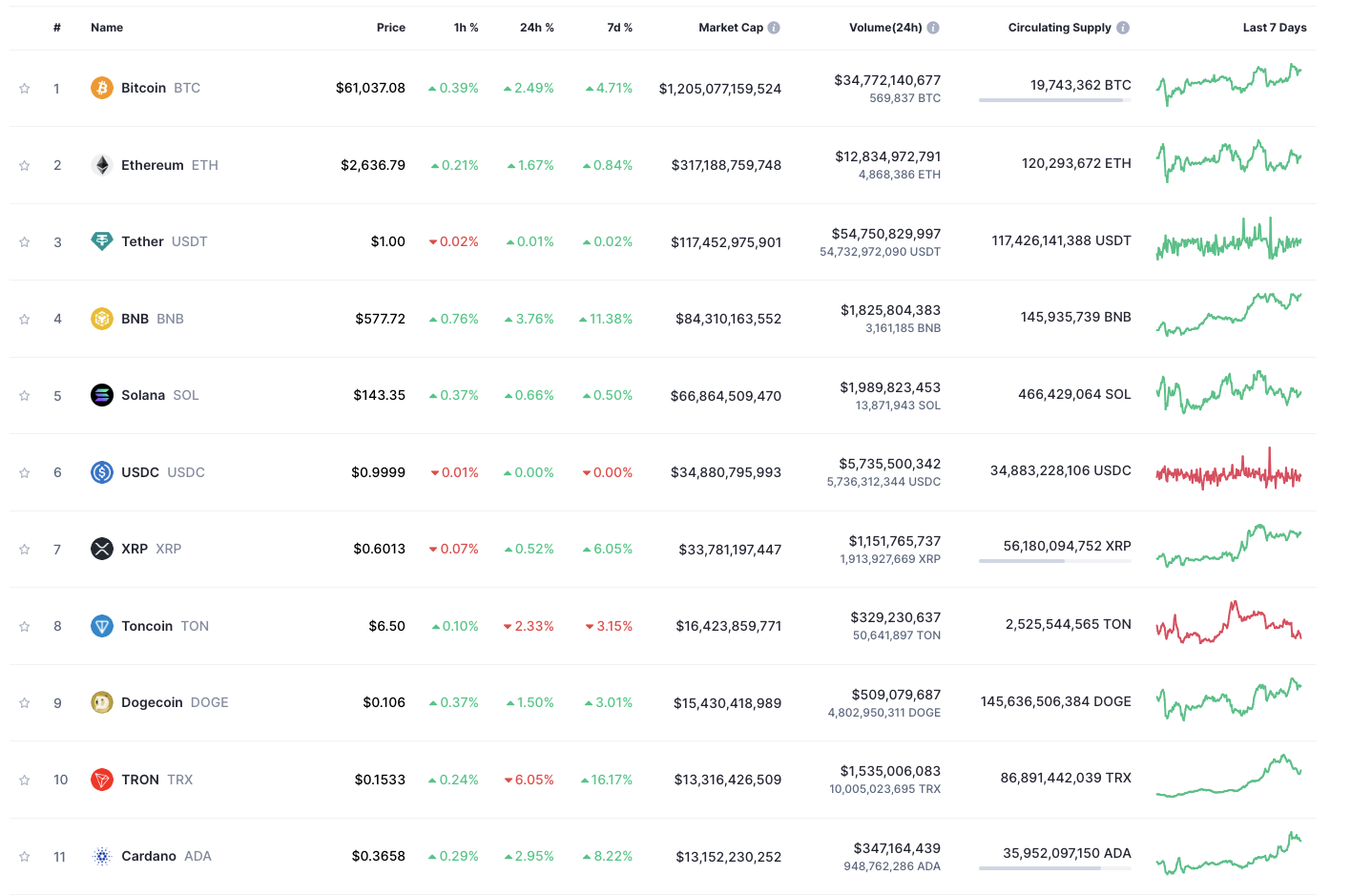The image size is (1351, 896).
Task: Open the TRON TRX coin page
Action: [142, 780]
